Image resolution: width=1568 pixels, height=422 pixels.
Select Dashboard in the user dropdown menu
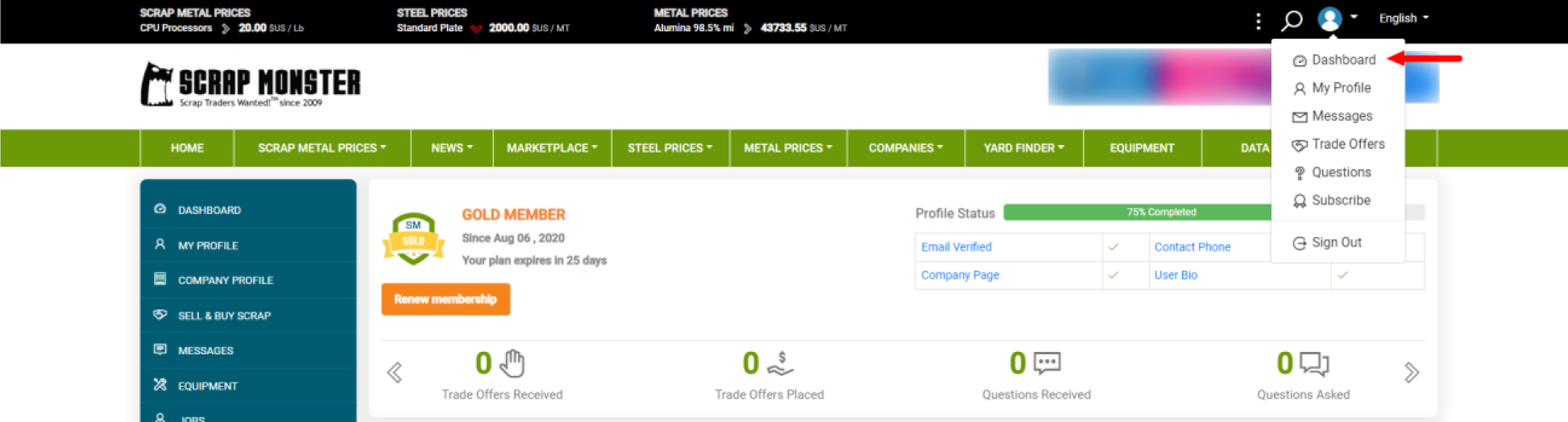click(1342, 60)
